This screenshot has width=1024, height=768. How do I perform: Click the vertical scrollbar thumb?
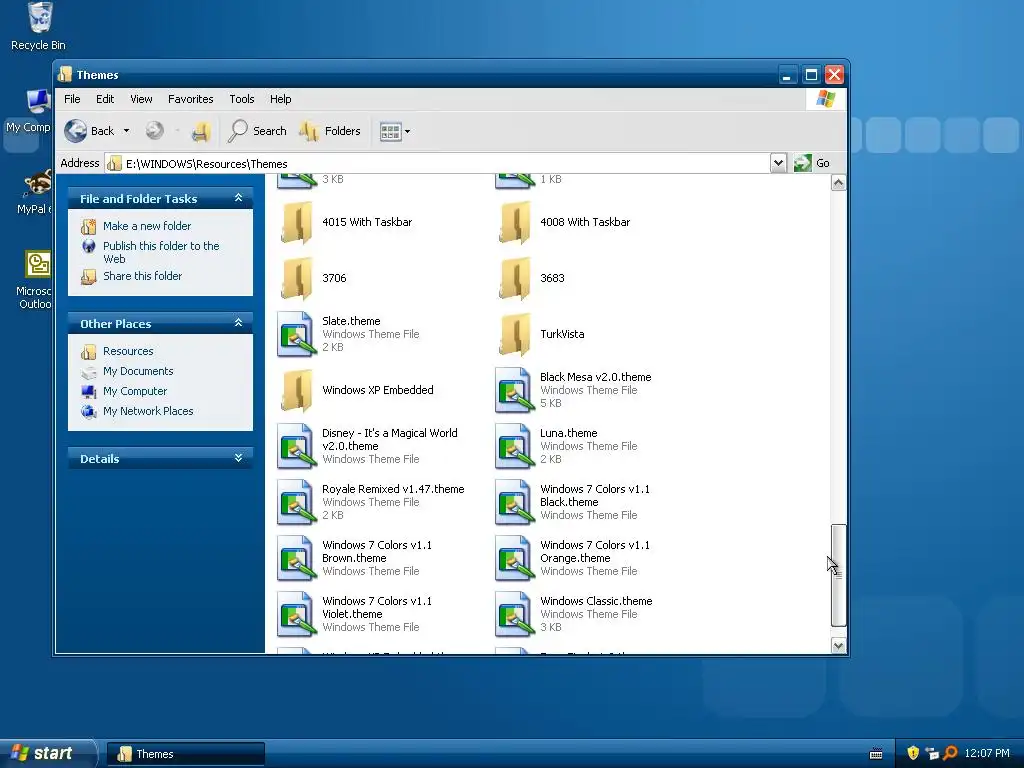point(839,575)
